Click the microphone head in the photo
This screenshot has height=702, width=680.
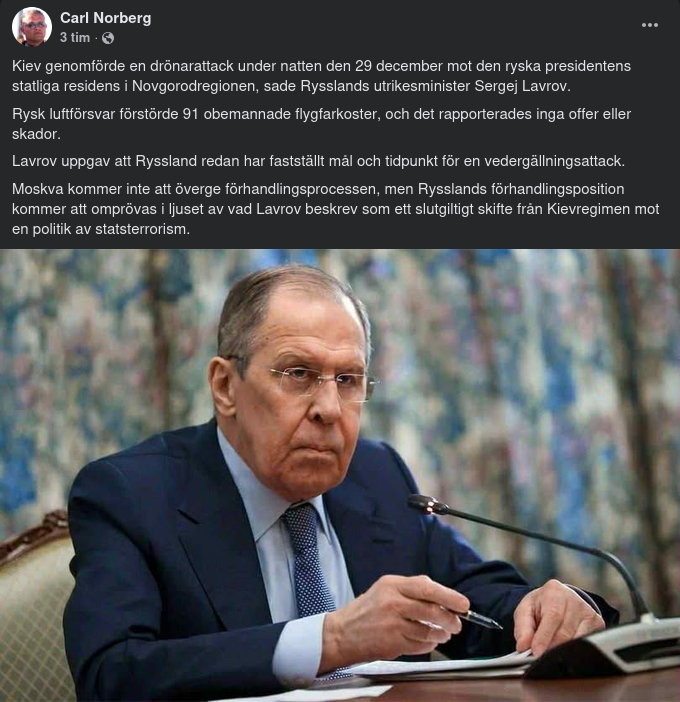click(x=427, y=504)
